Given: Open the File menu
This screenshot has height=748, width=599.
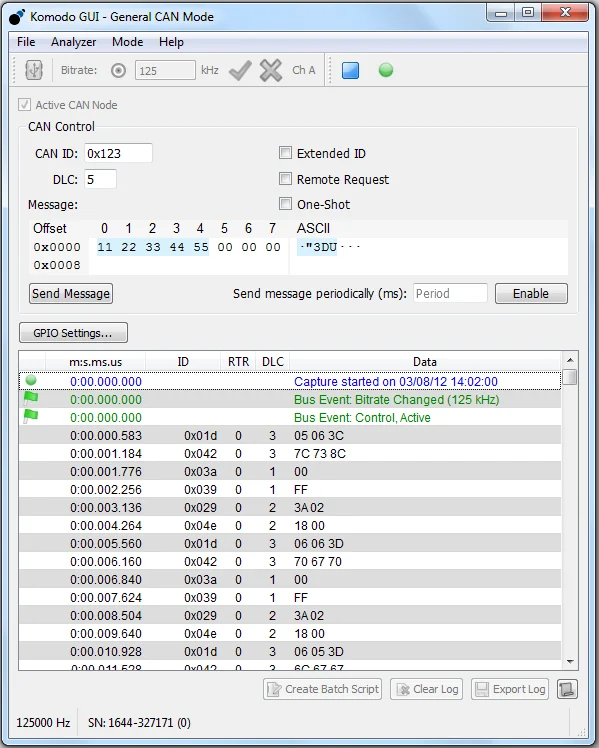Looking at the screenshot, I should coord(26,42).
